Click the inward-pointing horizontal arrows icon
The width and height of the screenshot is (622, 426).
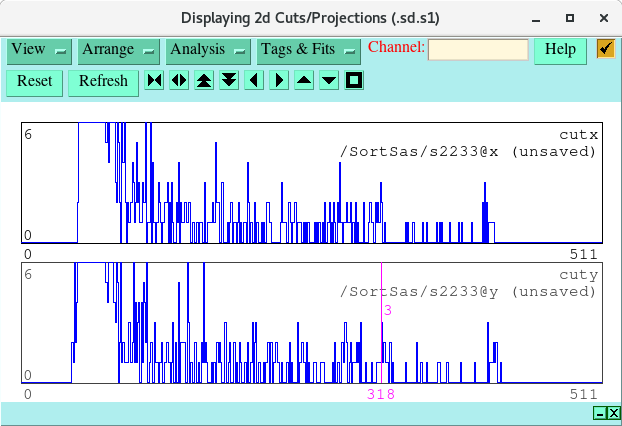[x=155, y=81]
